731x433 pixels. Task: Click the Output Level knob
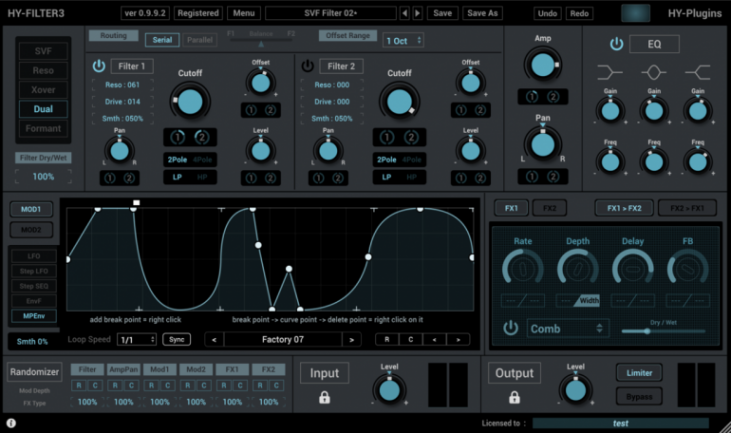pyautogui.click(x=575, y=390)
